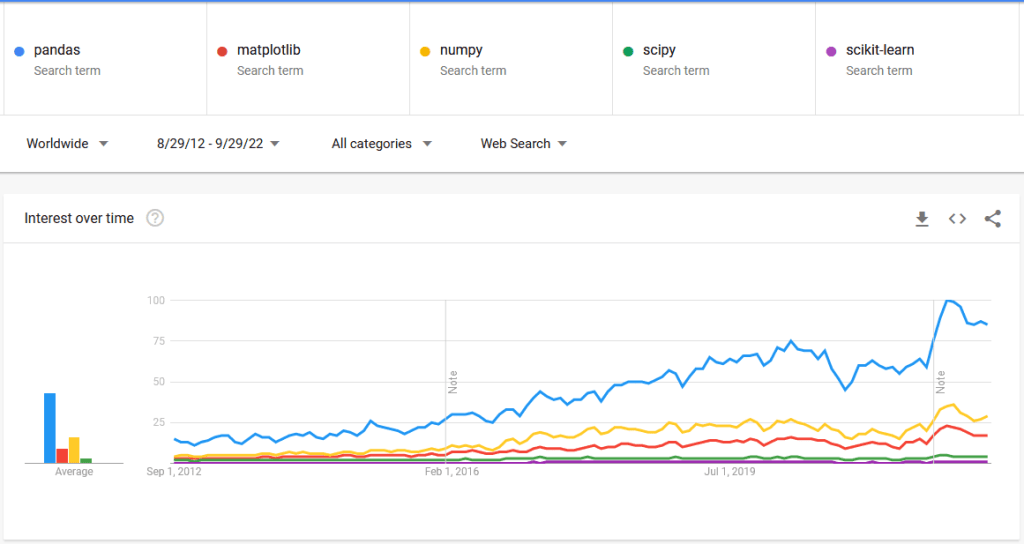Edit the matplotlib search term
The width and height of the screenshot is (1024, 544).
pyautogui.click(x=268, y=50)
